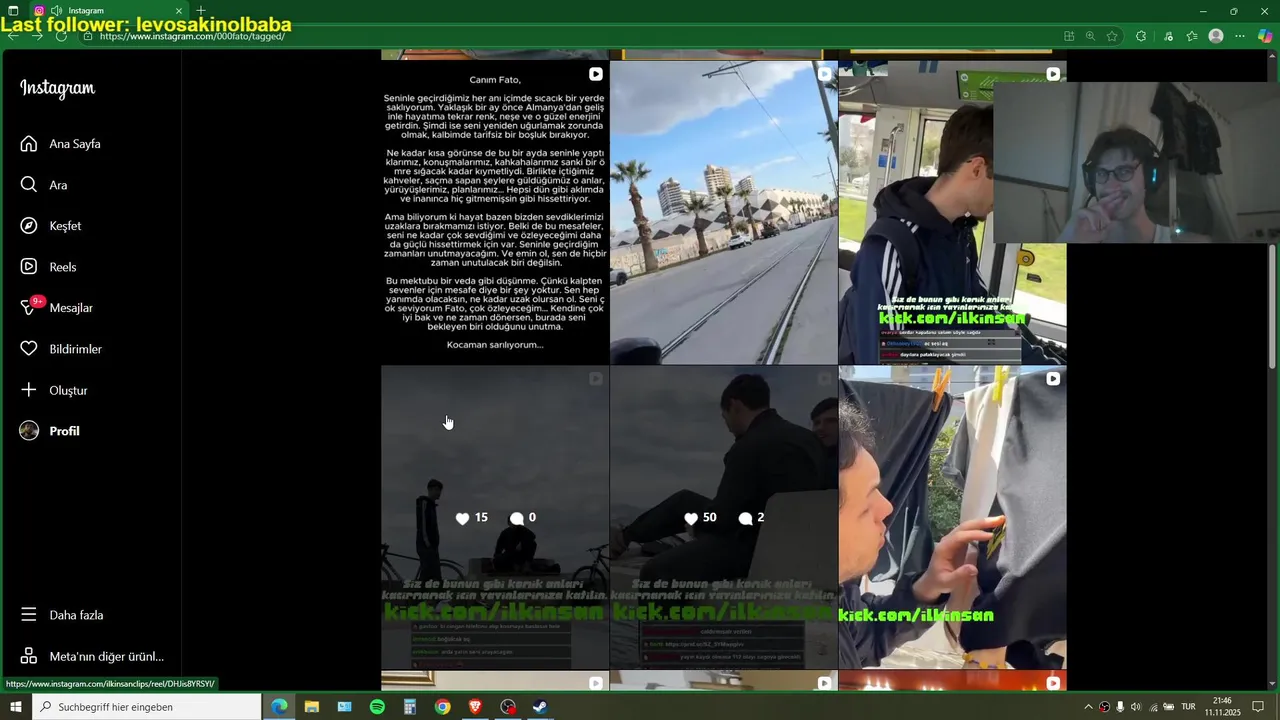Open the browser profile avatar
The width and height of the screenshot is (1280, 720).
tap(1216, 36)
